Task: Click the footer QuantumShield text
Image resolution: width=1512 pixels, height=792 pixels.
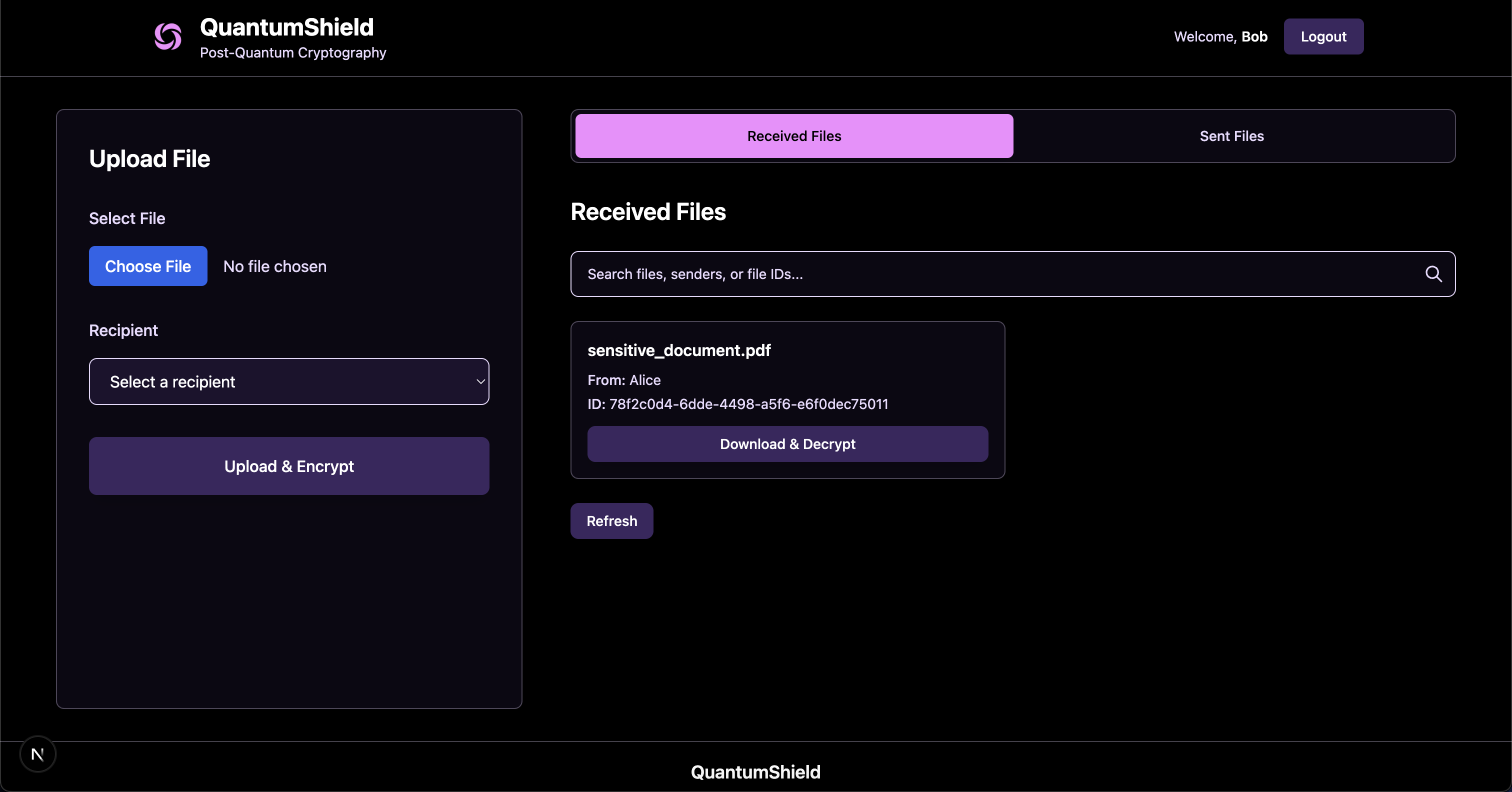Action: [755, 772]
